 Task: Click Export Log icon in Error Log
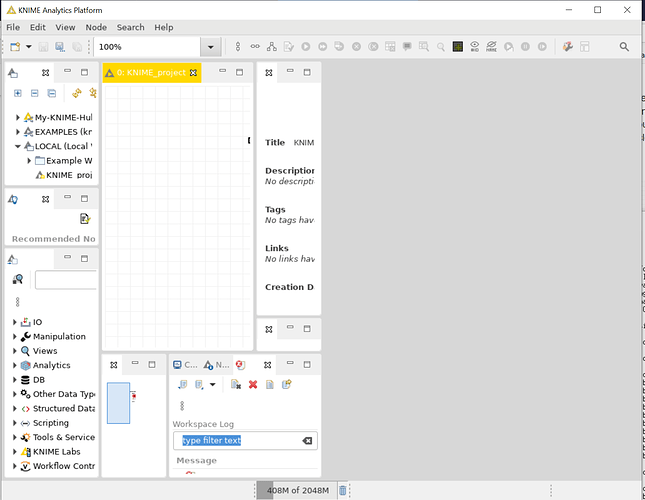pyautogui.click(x=182, y=384)
